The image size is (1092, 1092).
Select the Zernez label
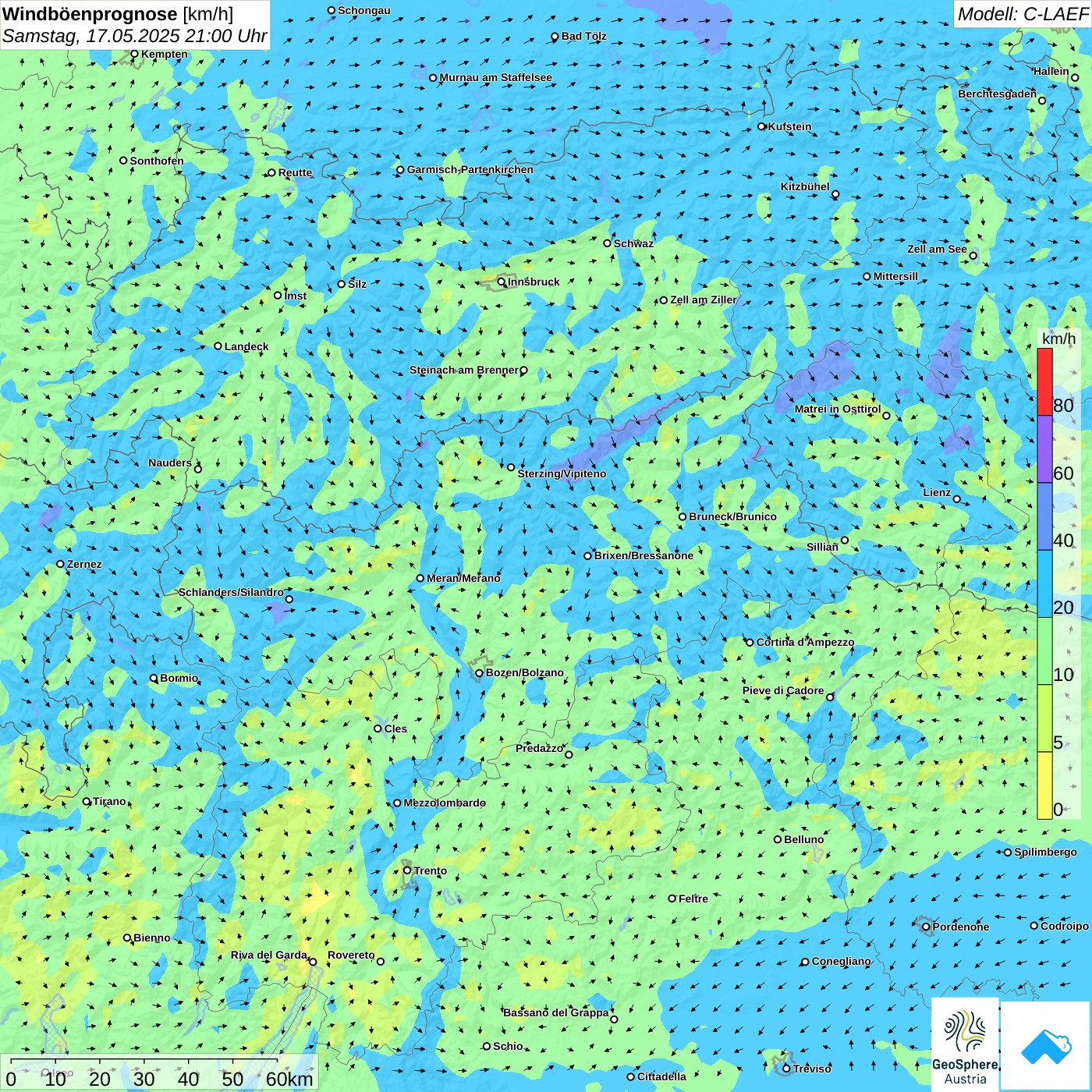(x=84, y=564)
